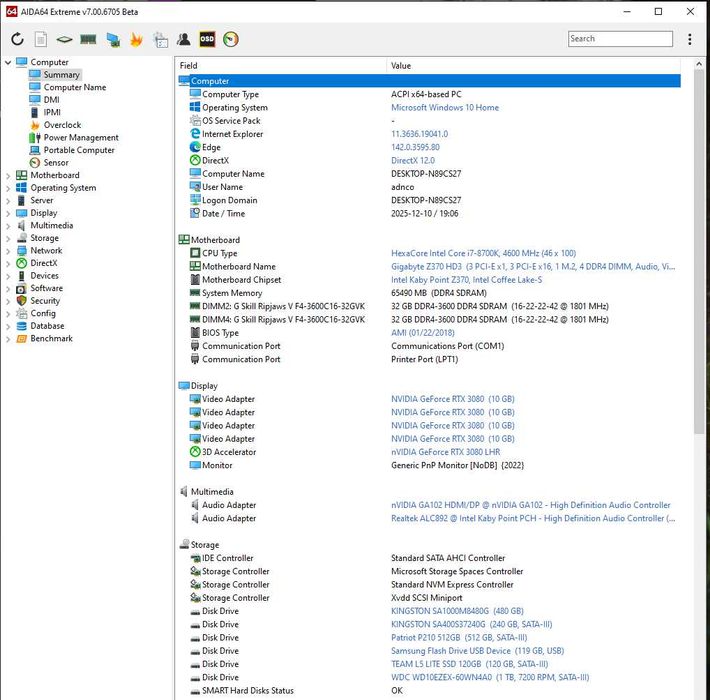Screen dimensions: 710x700
Task: Open the Gigabyte Z370 HD3 link
Action: [x=533, y=267]
